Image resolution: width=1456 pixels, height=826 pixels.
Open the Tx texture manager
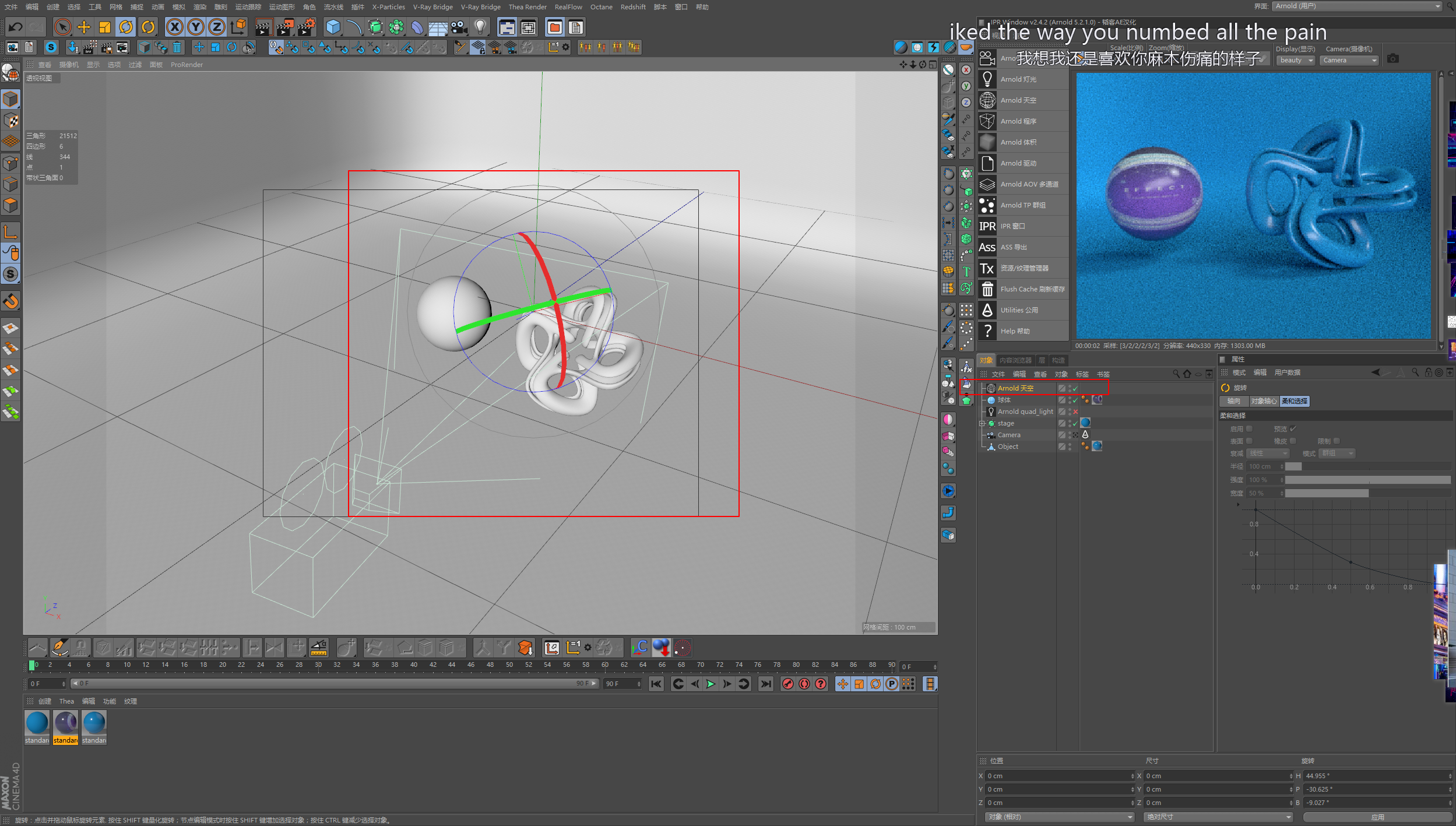[x=987, y=268]
